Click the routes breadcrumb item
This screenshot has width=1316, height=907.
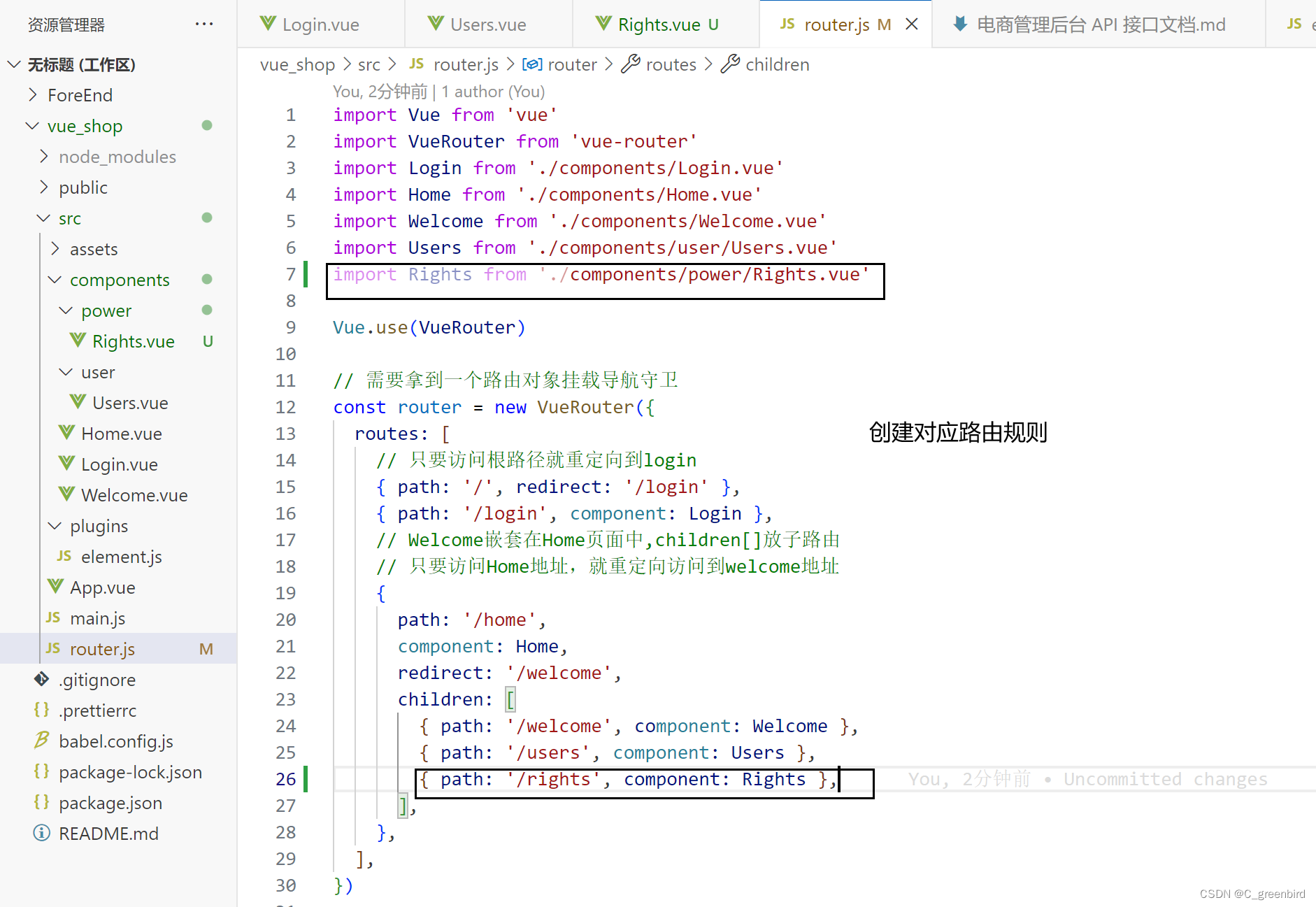pyautogui.click(x=671, y=65)
